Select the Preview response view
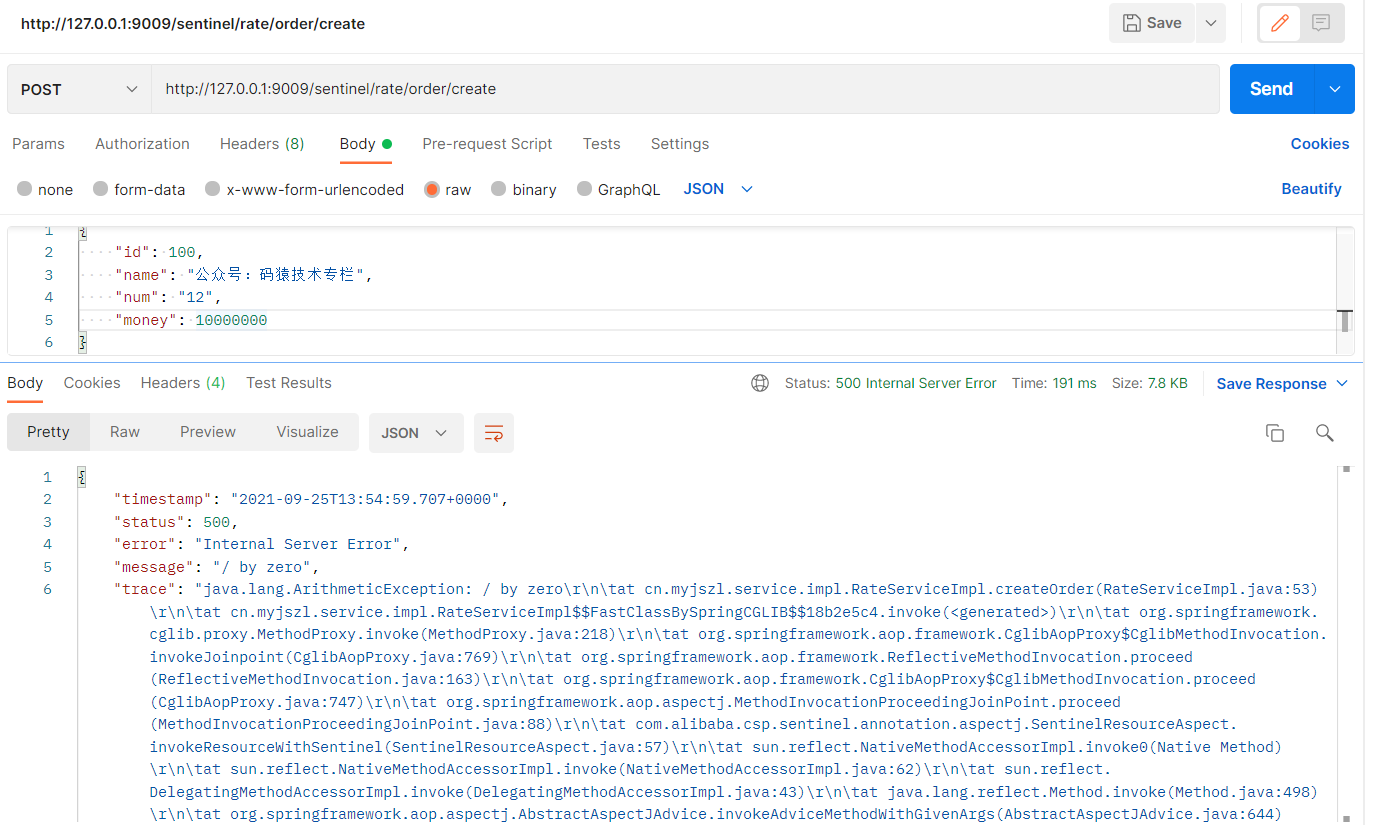 [208, 432]
